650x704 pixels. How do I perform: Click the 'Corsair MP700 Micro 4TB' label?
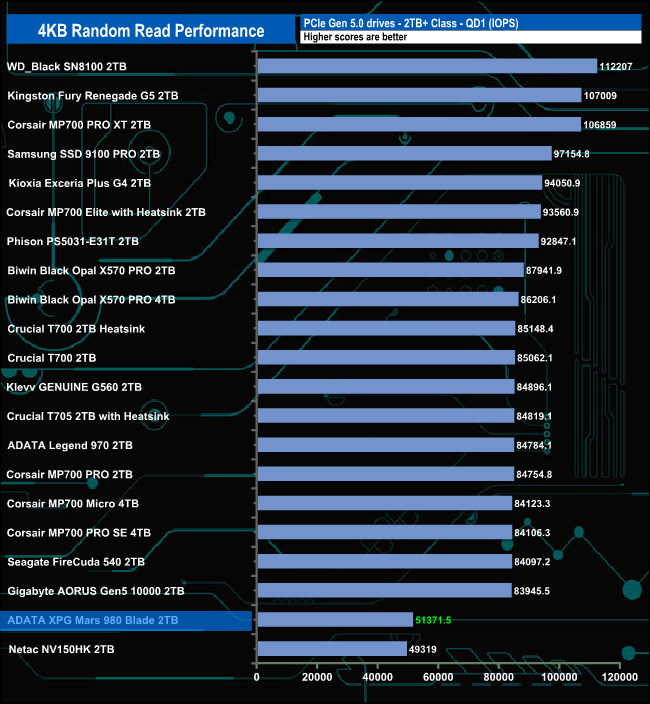(x=73, y=504)
